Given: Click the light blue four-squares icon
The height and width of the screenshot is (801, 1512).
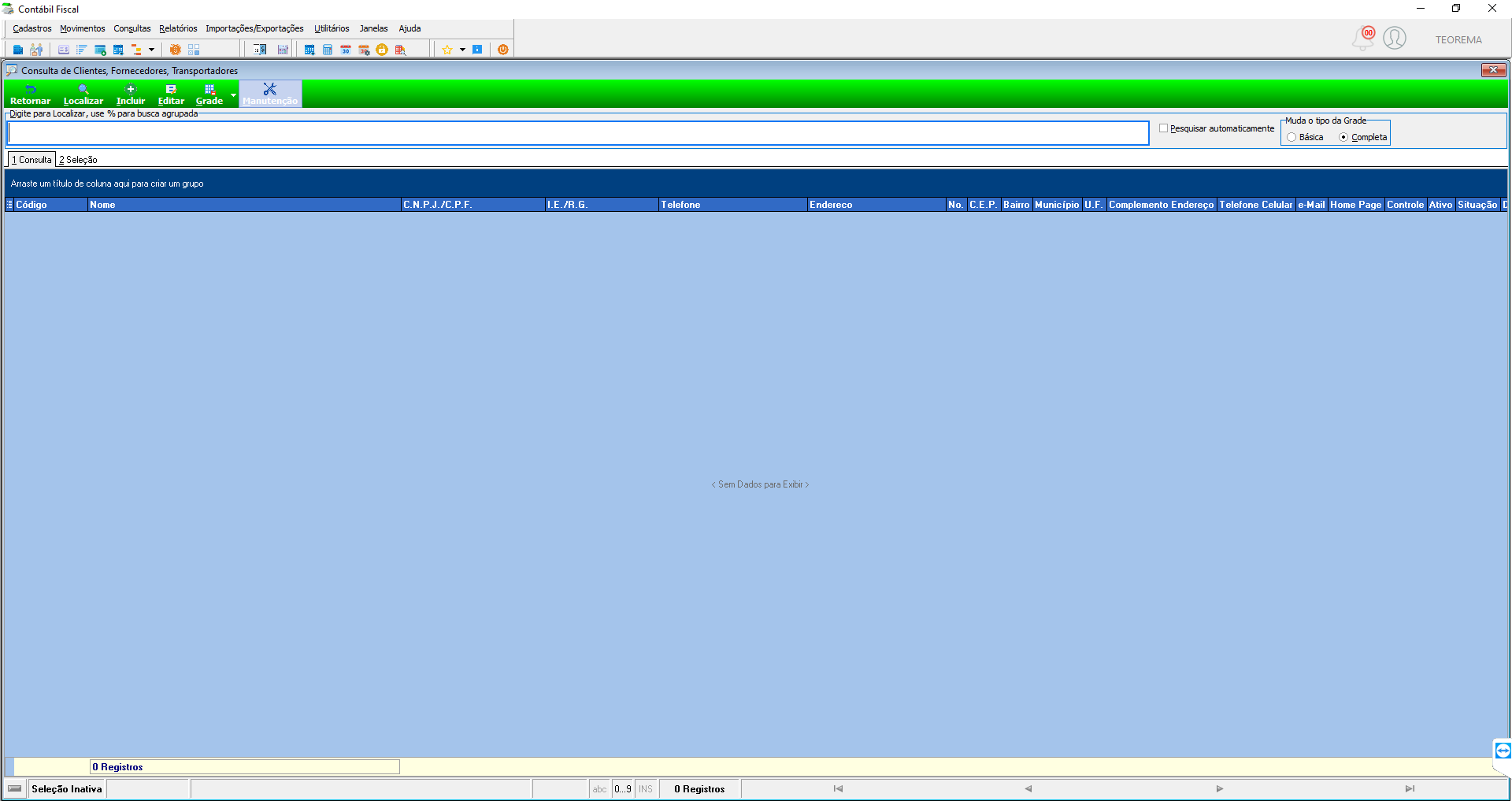Looking at the screenshot, I should 194,50.
